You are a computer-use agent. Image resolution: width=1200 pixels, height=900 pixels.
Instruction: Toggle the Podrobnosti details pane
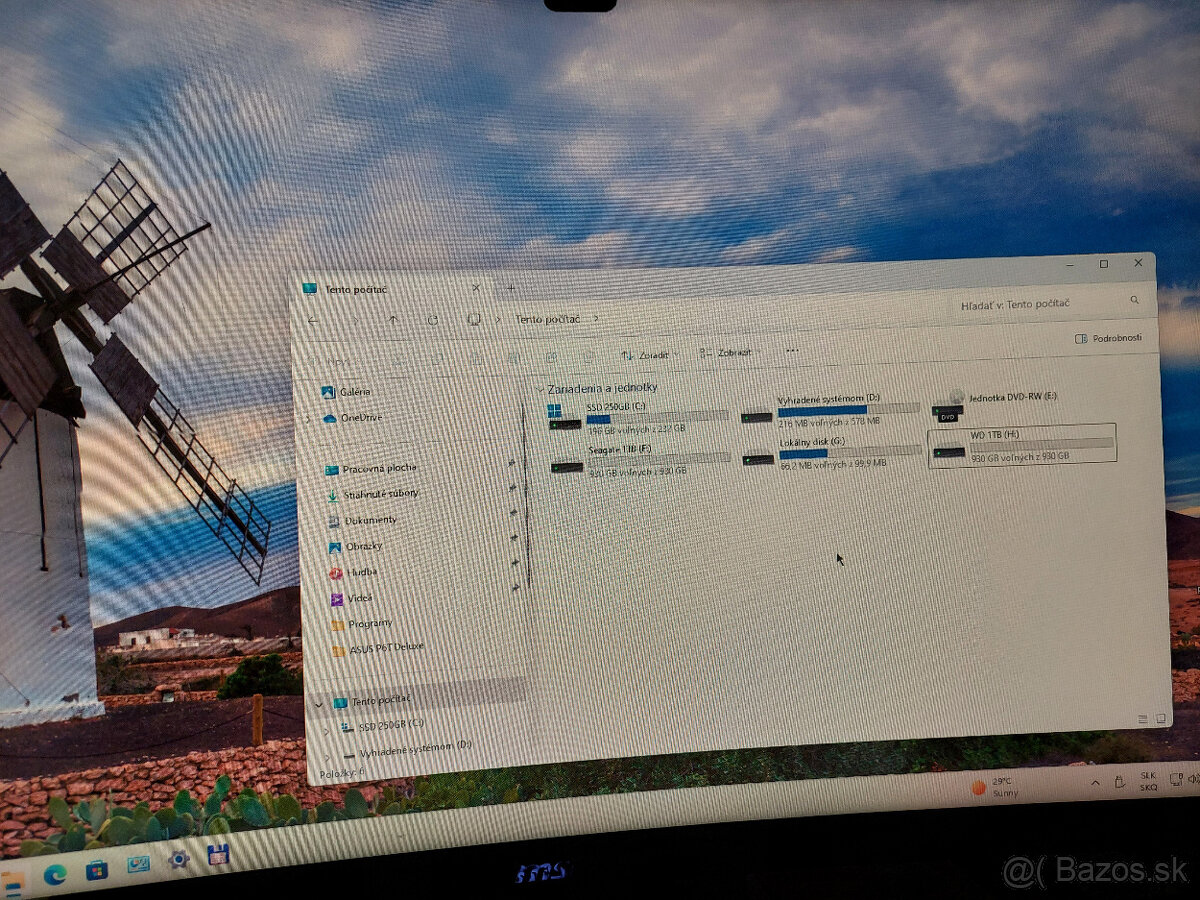(1108, 338)
